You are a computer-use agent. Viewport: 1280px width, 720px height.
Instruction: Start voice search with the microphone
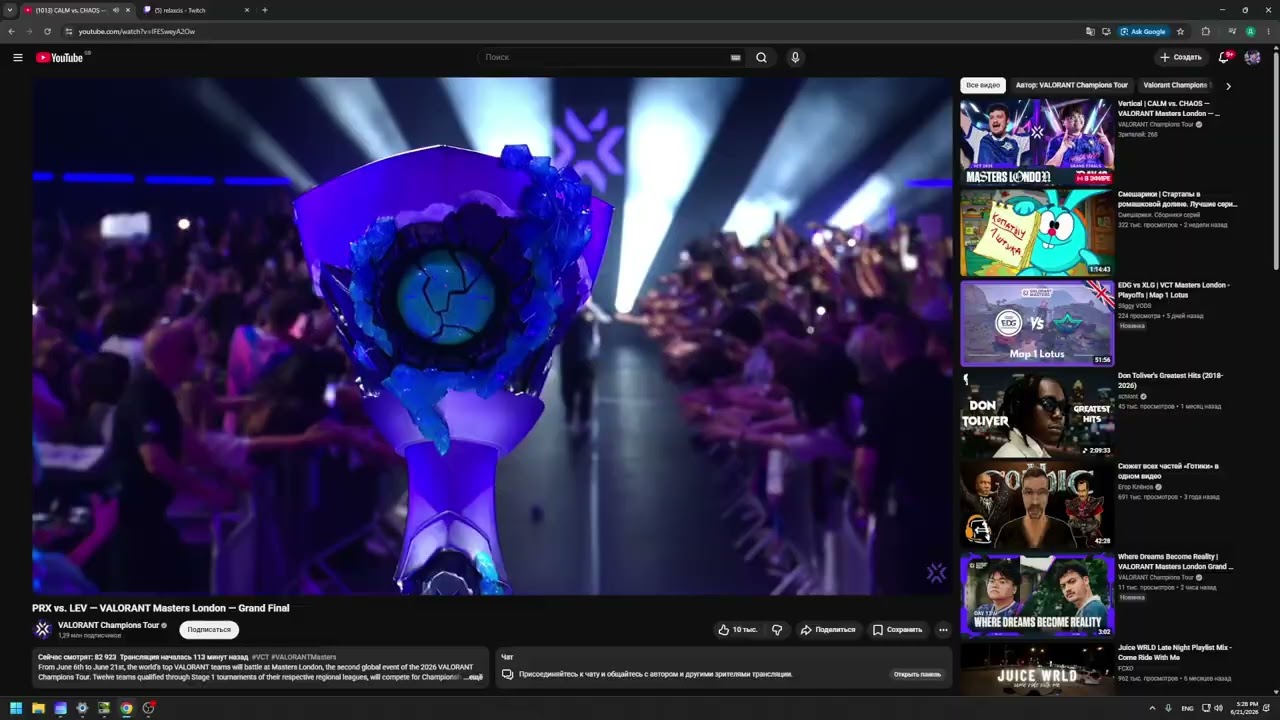coord(795,57)
